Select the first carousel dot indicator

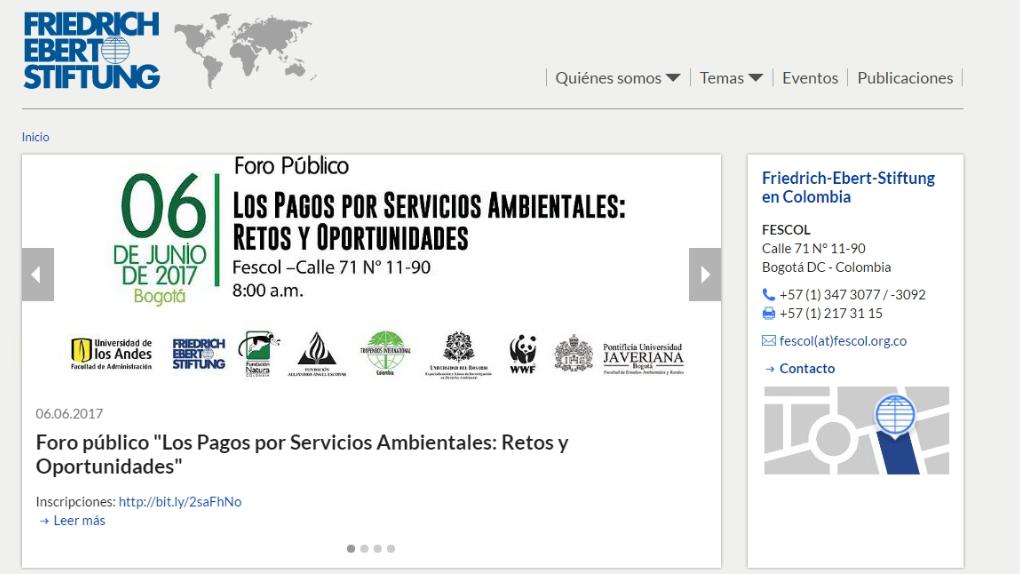(351, 549)
